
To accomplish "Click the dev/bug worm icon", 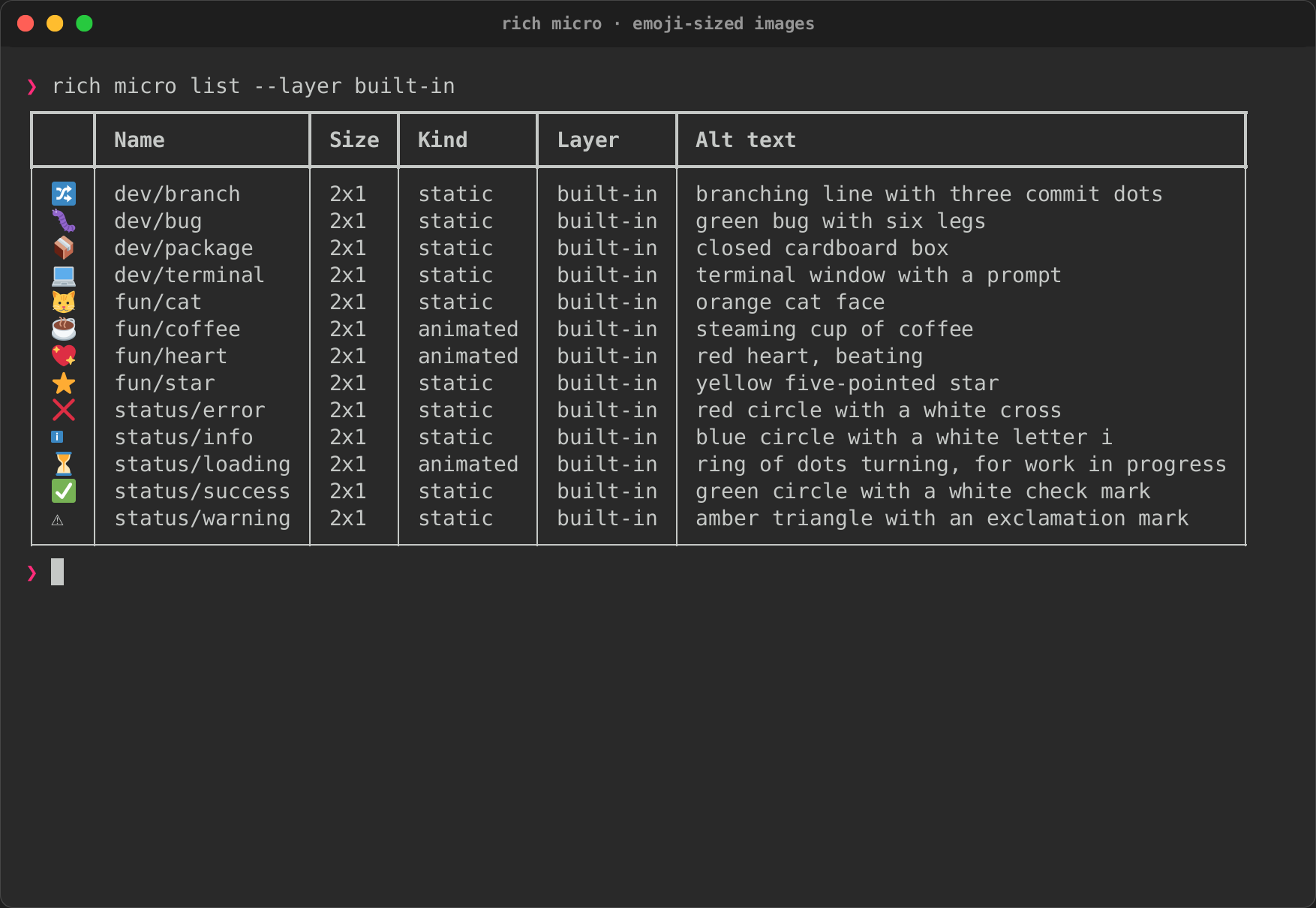I will point(64,221).
